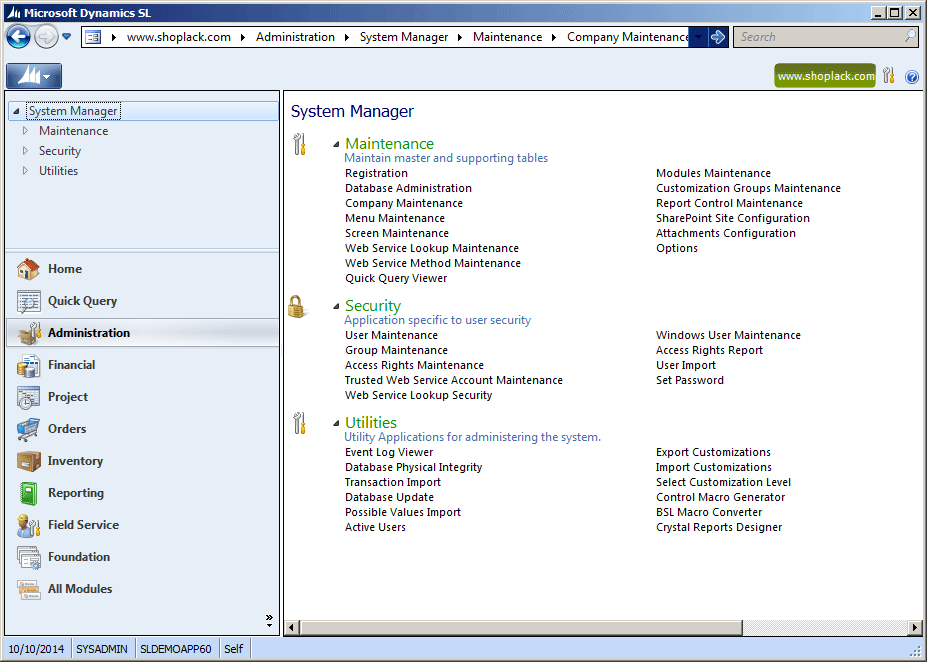The image size is (927, 662).
Task: Click the greyed Forward navigation arrow
Action: click(46, 37)
